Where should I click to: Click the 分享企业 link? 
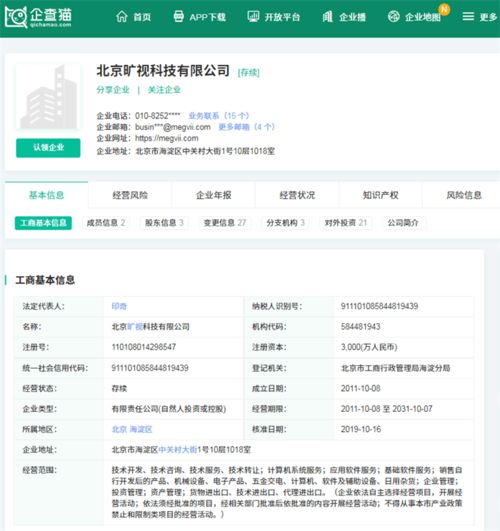pyautogui.click(x=113, y=90)
